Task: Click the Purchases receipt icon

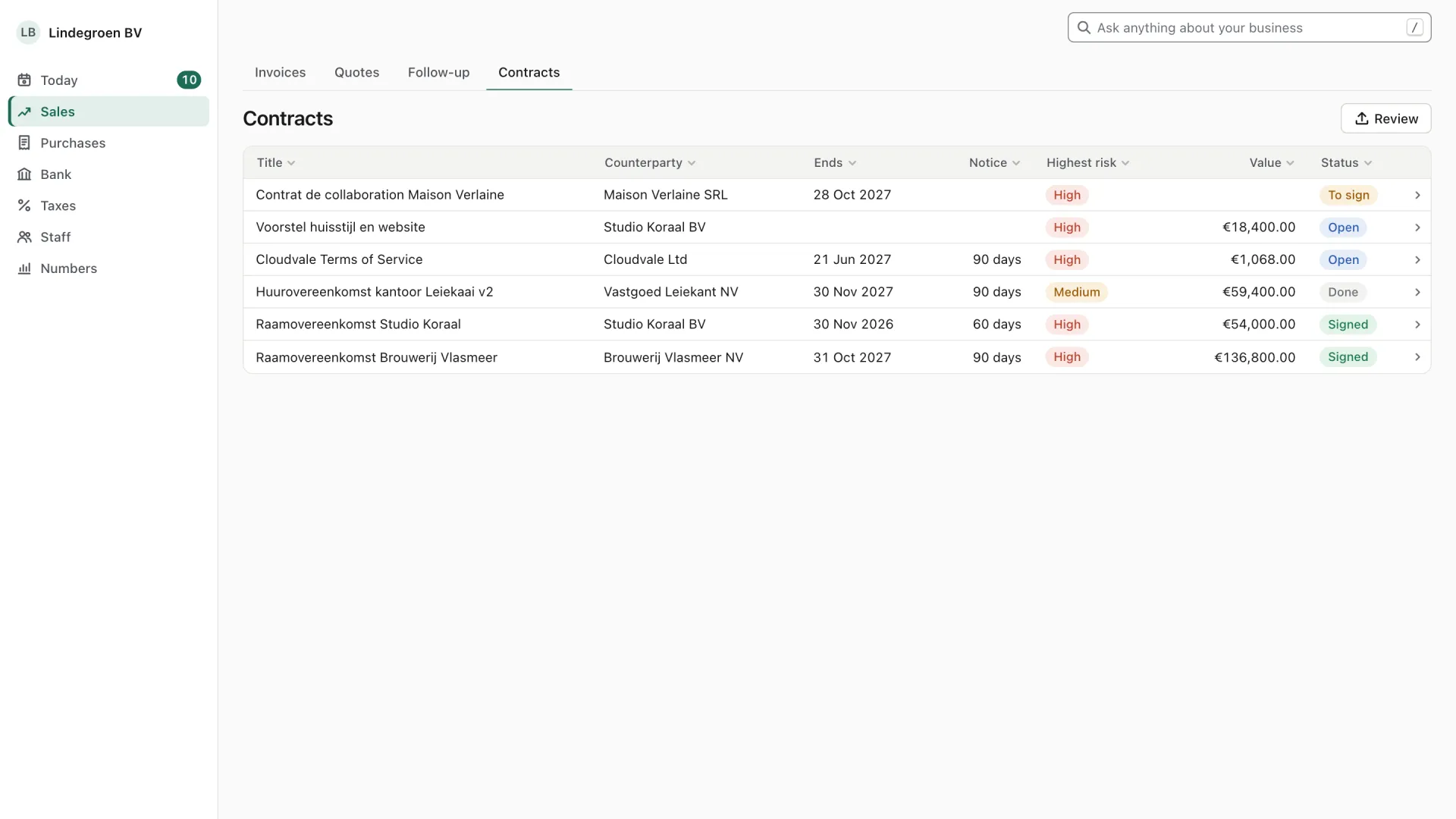Action: [24, 143]
